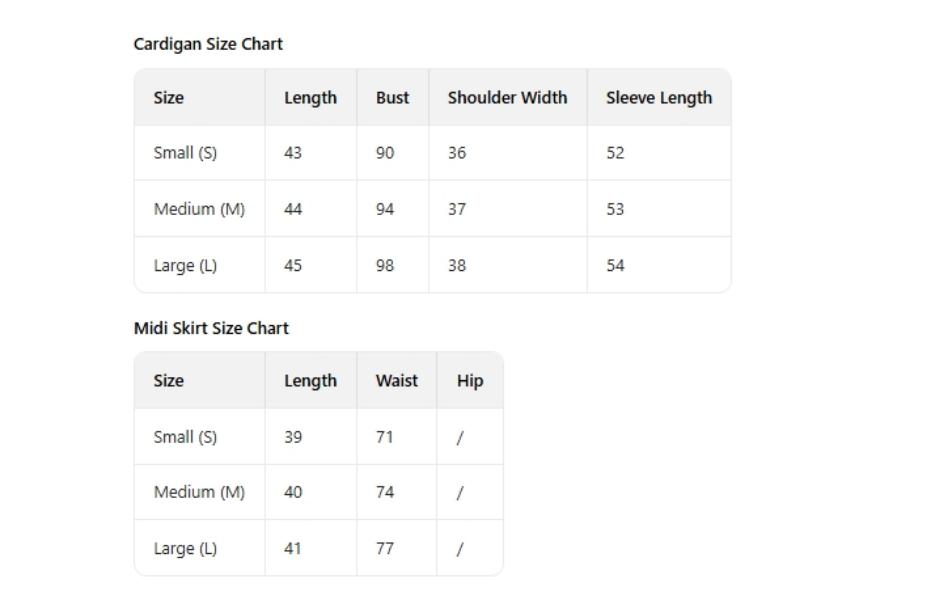Click the Waist column header
This screenshot has width=931, height=600.
pyautogui.click(x=396, y=381)
